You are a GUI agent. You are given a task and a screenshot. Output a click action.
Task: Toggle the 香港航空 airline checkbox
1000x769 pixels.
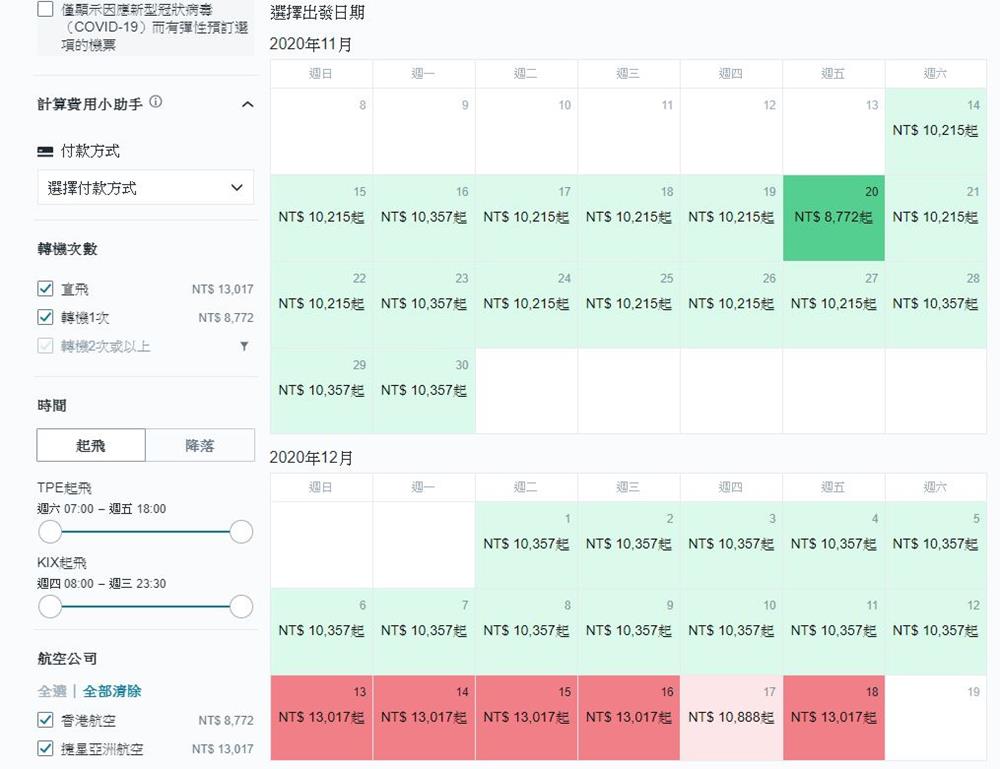(x=45, y=720)
